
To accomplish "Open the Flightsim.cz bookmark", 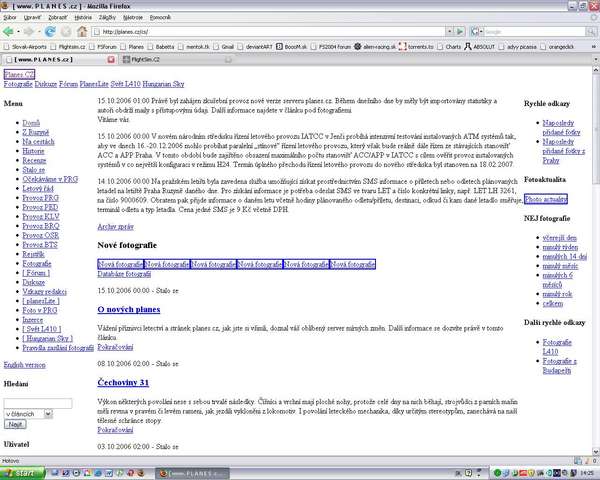I will [68, 47].
